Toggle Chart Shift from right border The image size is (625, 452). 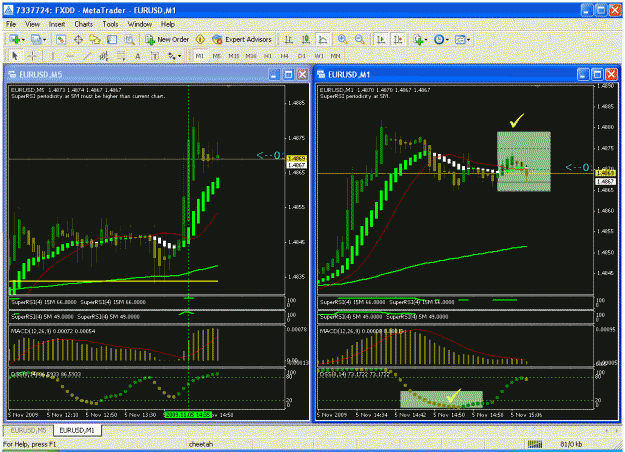(398, 39)
